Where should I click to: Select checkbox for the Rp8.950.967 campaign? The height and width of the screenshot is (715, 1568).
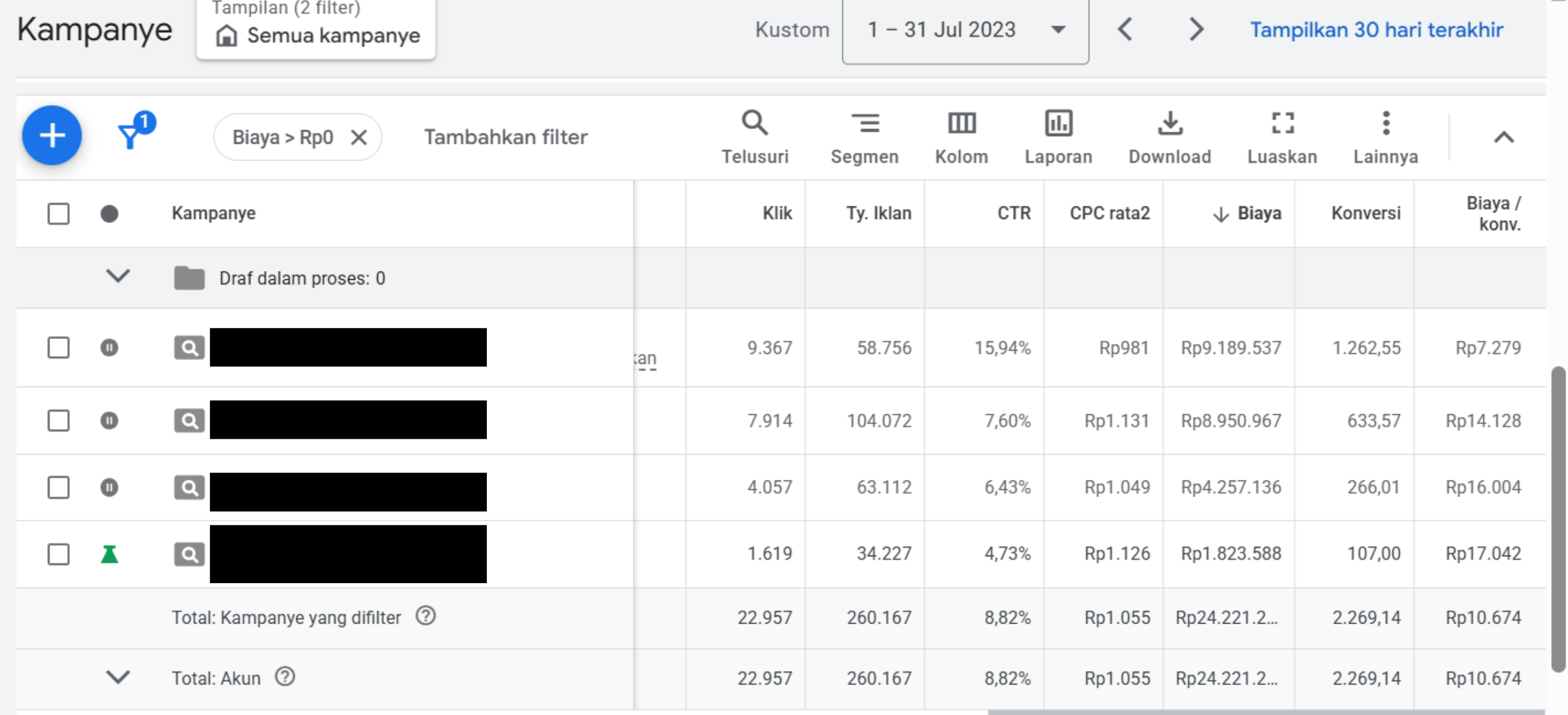click(x=58, y=420)
